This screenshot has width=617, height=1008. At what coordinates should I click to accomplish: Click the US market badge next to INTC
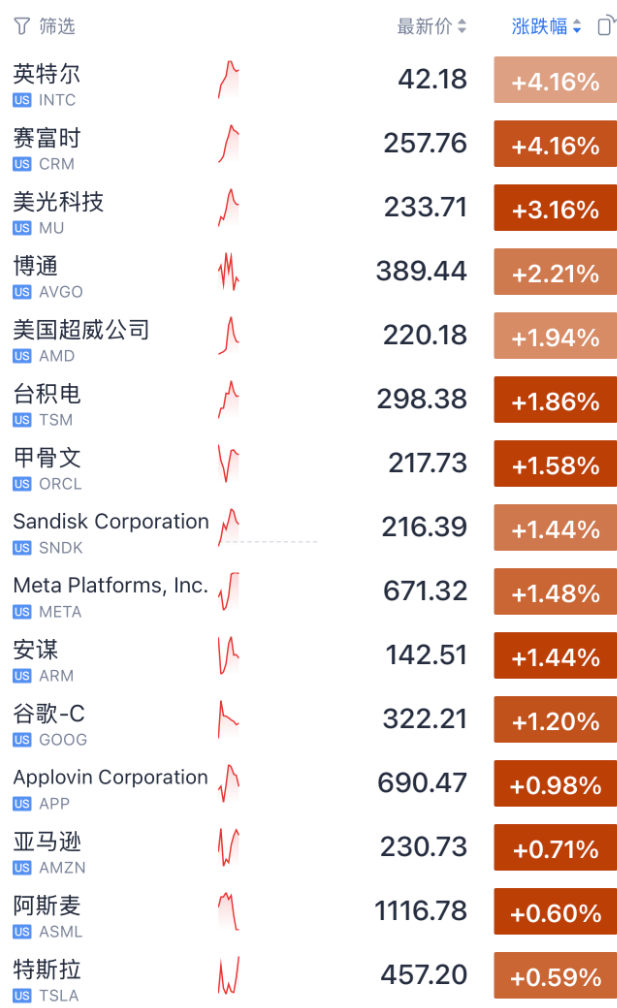22,100
